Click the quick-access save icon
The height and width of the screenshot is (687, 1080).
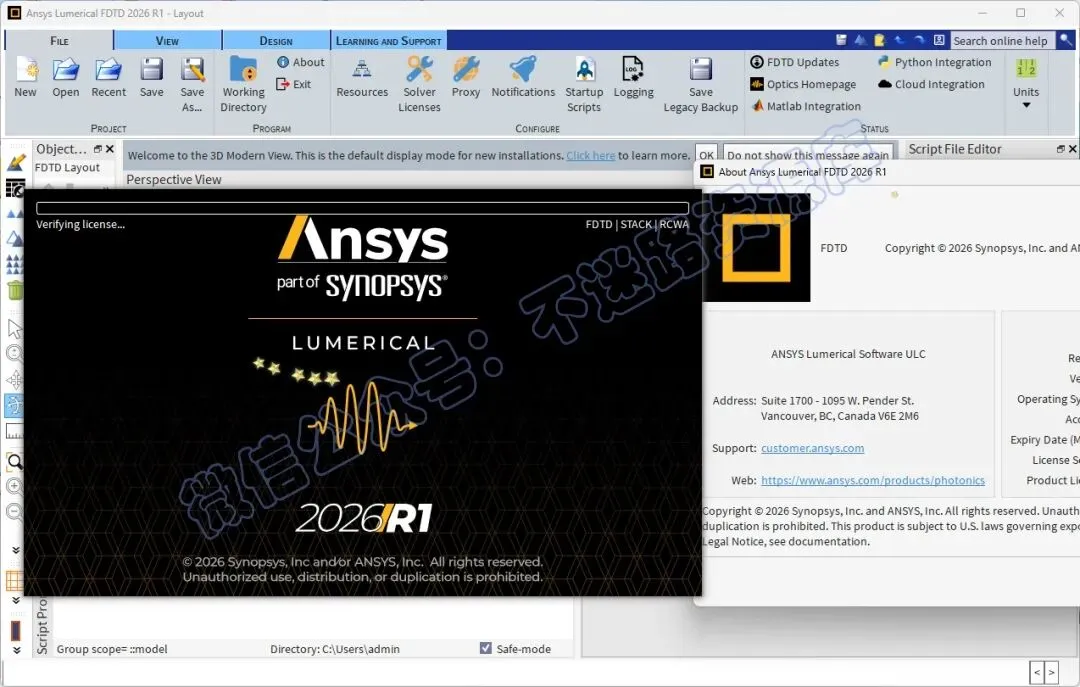pyautogui.click(x=841, y=40)
